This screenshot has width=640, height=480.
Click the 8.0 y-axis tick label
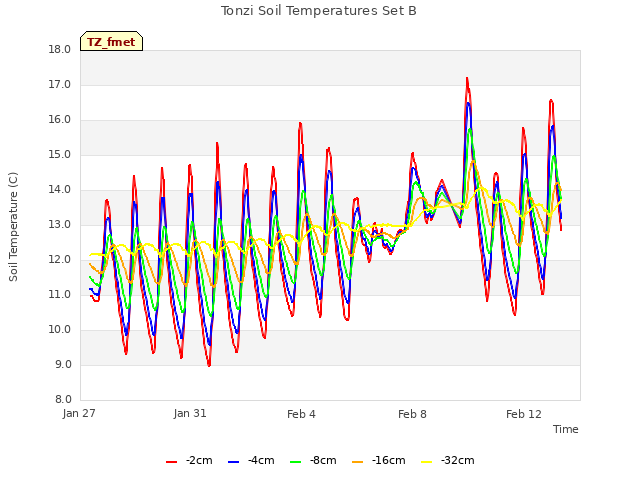point(63,399)
